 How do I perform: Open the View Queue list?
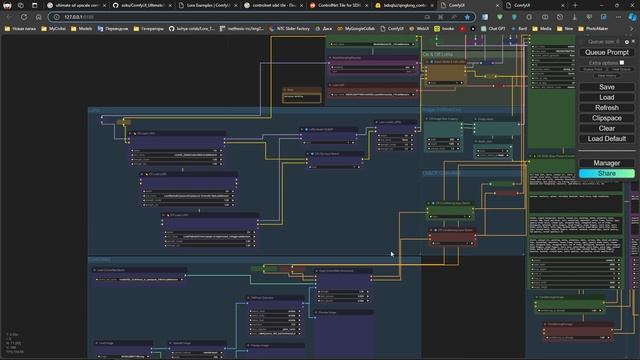(621, 69)
